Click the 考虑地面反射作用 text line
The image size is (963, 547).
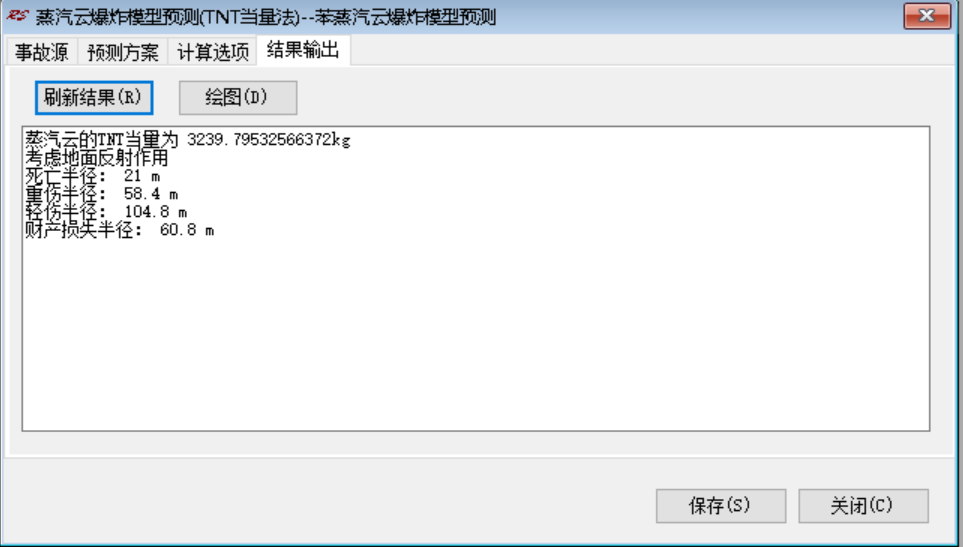(96, 158)
